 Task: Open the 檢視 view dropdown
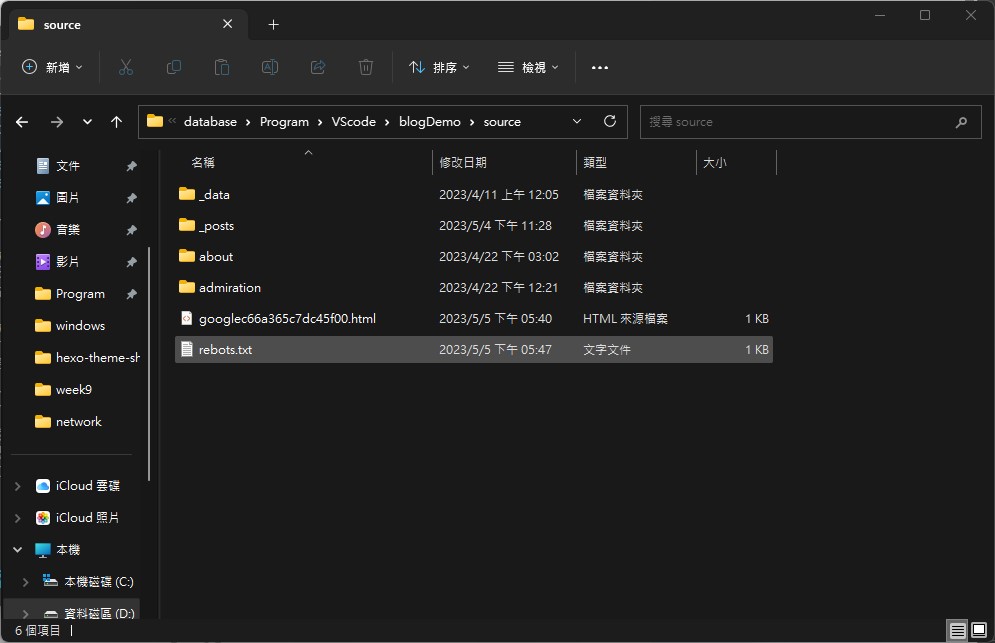(528, 67)
